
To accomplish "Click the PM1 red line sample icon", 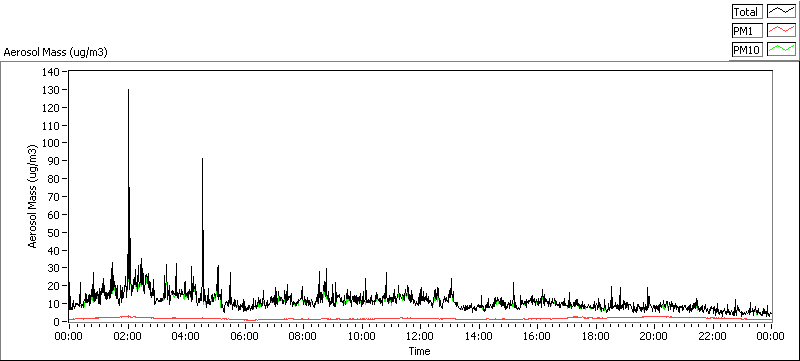I will pyautogui.click(x=781, y=31).
